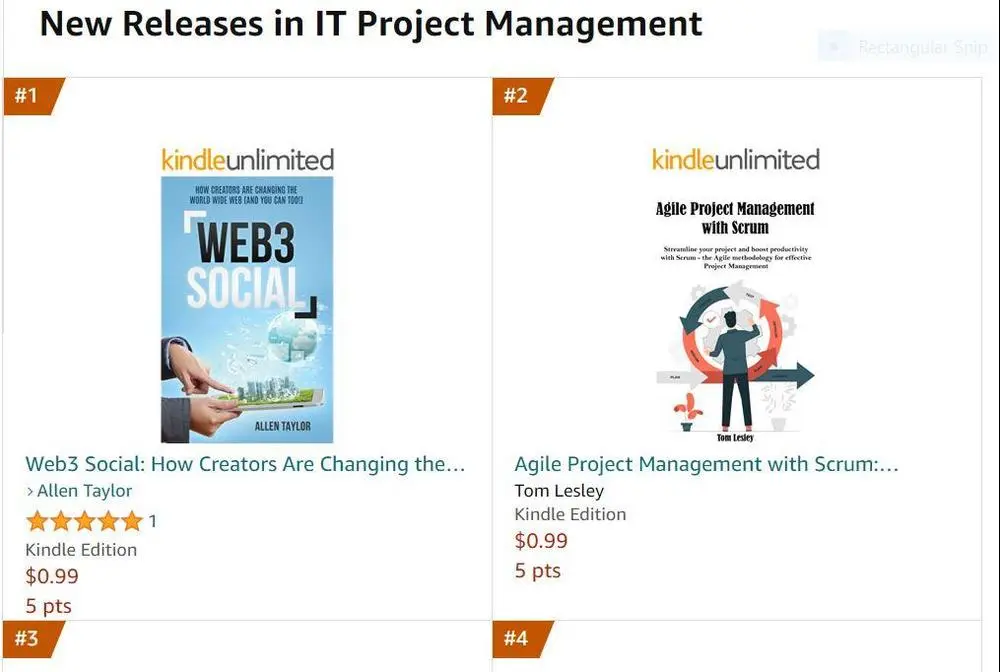Select Kindle Edition under the star rating
The width and height of the screenshot is (1000, 672).
(81, 549)
